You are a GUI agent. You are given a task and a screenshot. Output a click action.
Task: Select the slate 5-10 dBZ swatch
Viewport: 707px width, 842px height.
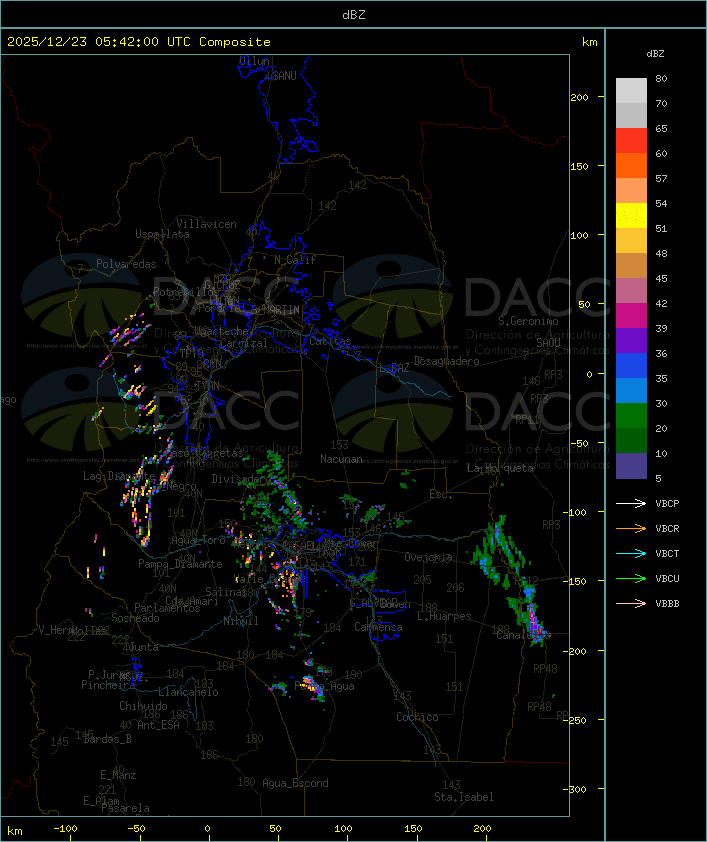point(631,466)
